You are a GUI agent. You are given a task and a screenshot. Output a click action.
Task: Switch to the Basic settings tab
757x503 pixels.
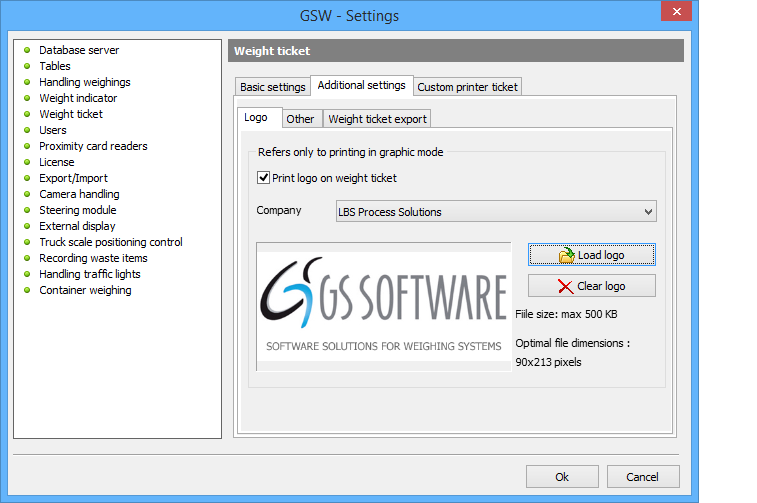(x=272, y=87)
